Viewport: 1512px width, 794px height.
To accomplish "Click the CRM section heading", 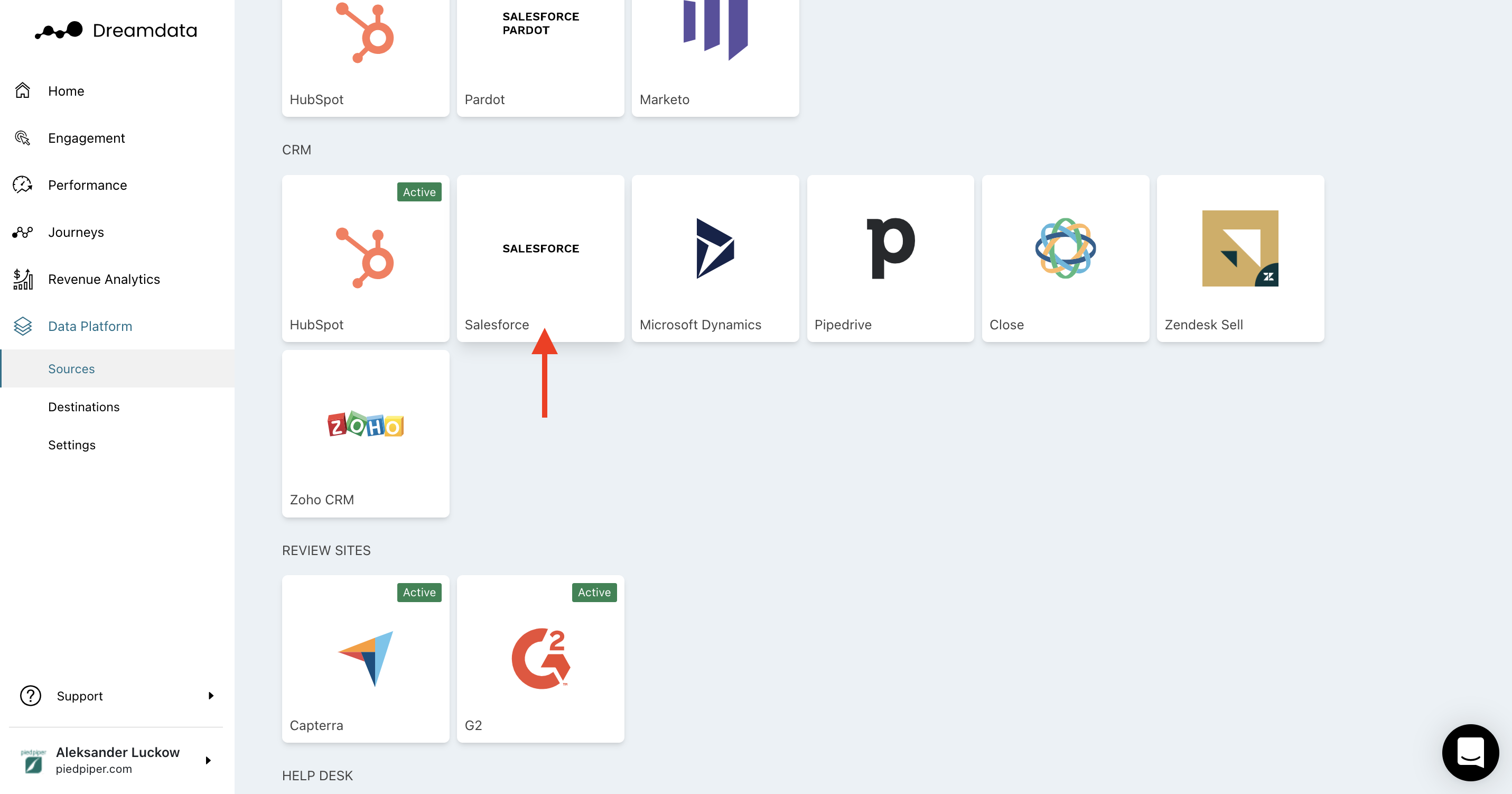I will point(296,150).
